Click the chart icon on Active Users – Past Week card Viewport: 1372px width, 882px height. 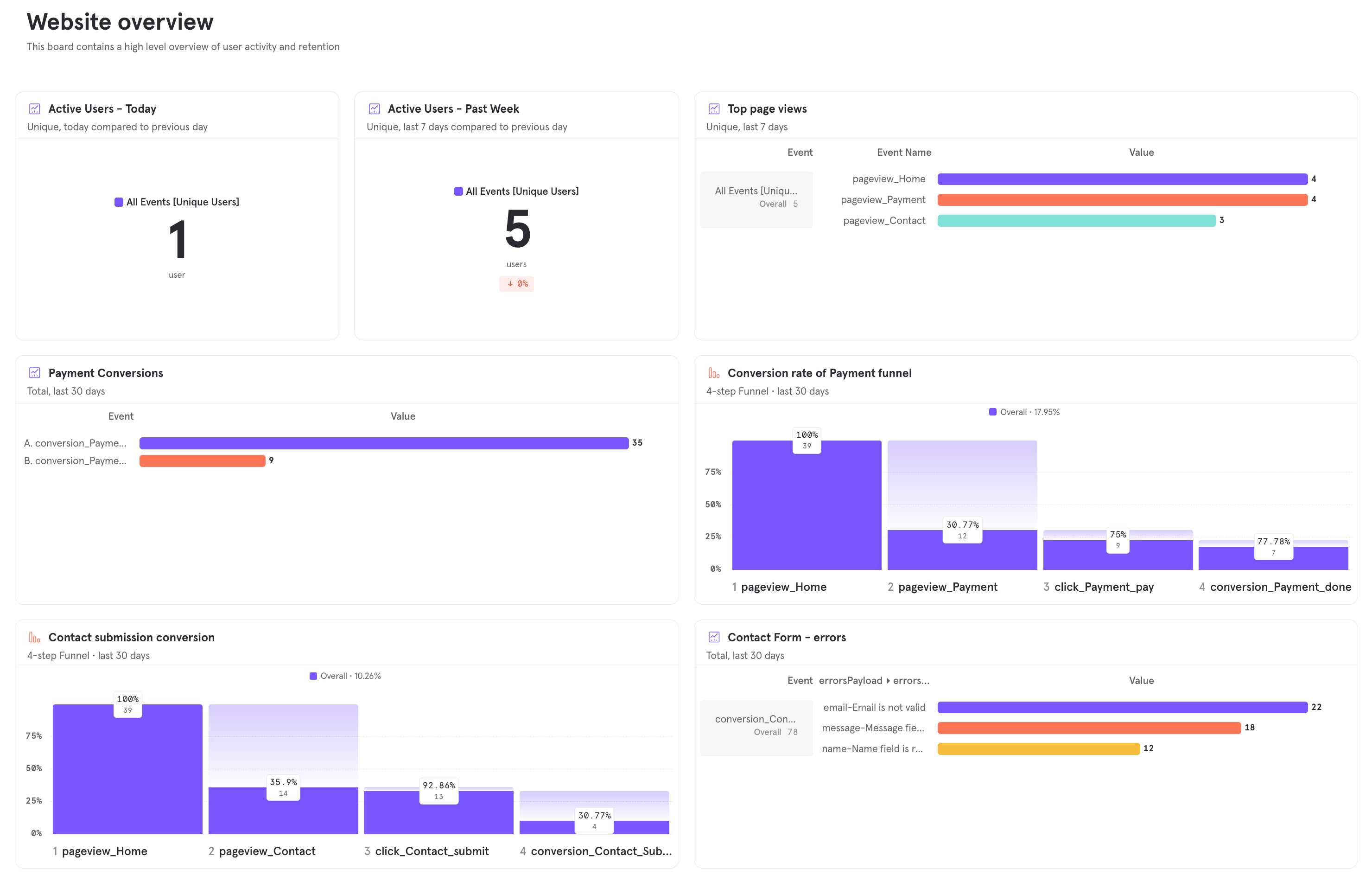click(x=375, y=108)
